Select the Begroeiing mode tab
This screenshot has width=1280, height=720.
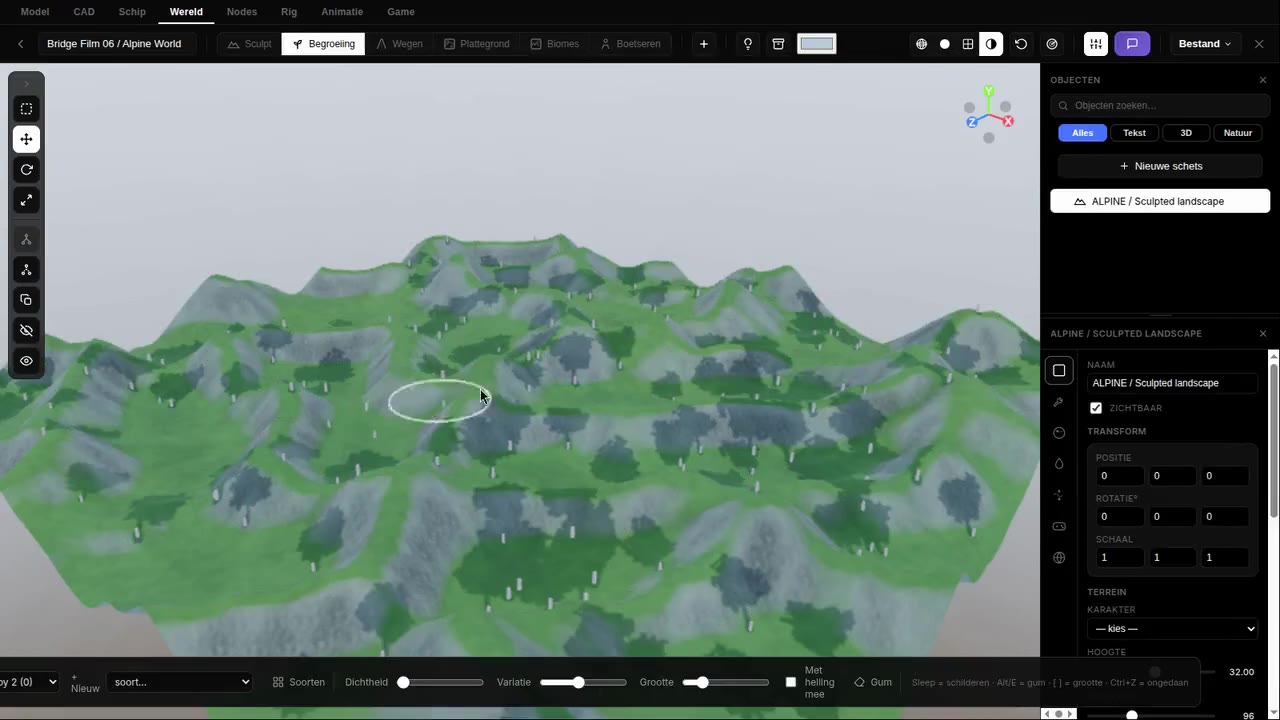tap(323, 44)
